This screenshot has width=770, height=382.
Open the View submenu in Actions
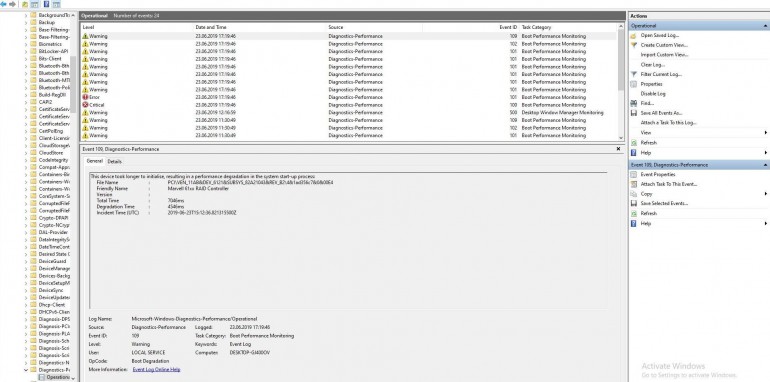pyautogui.click(x=766, y=133)
